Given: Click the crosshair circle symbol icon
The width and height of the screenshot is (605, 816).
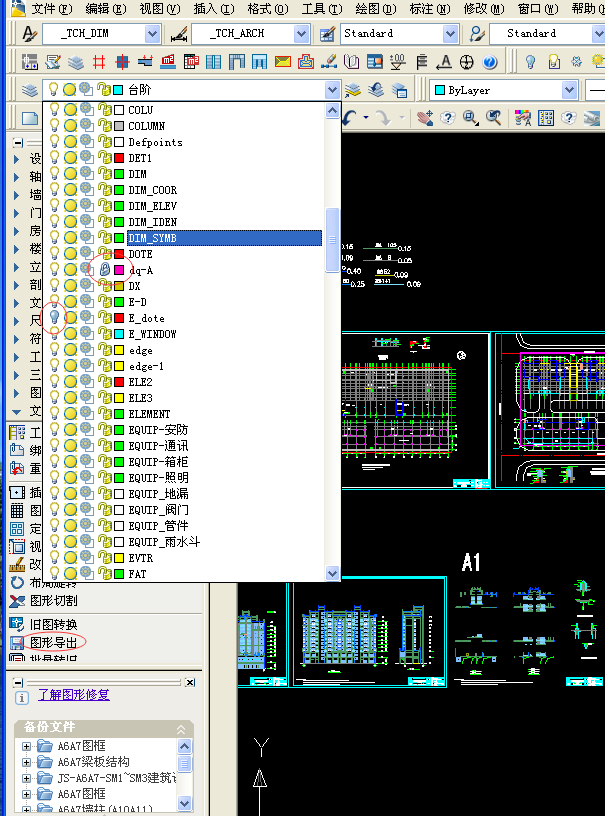Looking at the screenshot, I should coord(467,62).
